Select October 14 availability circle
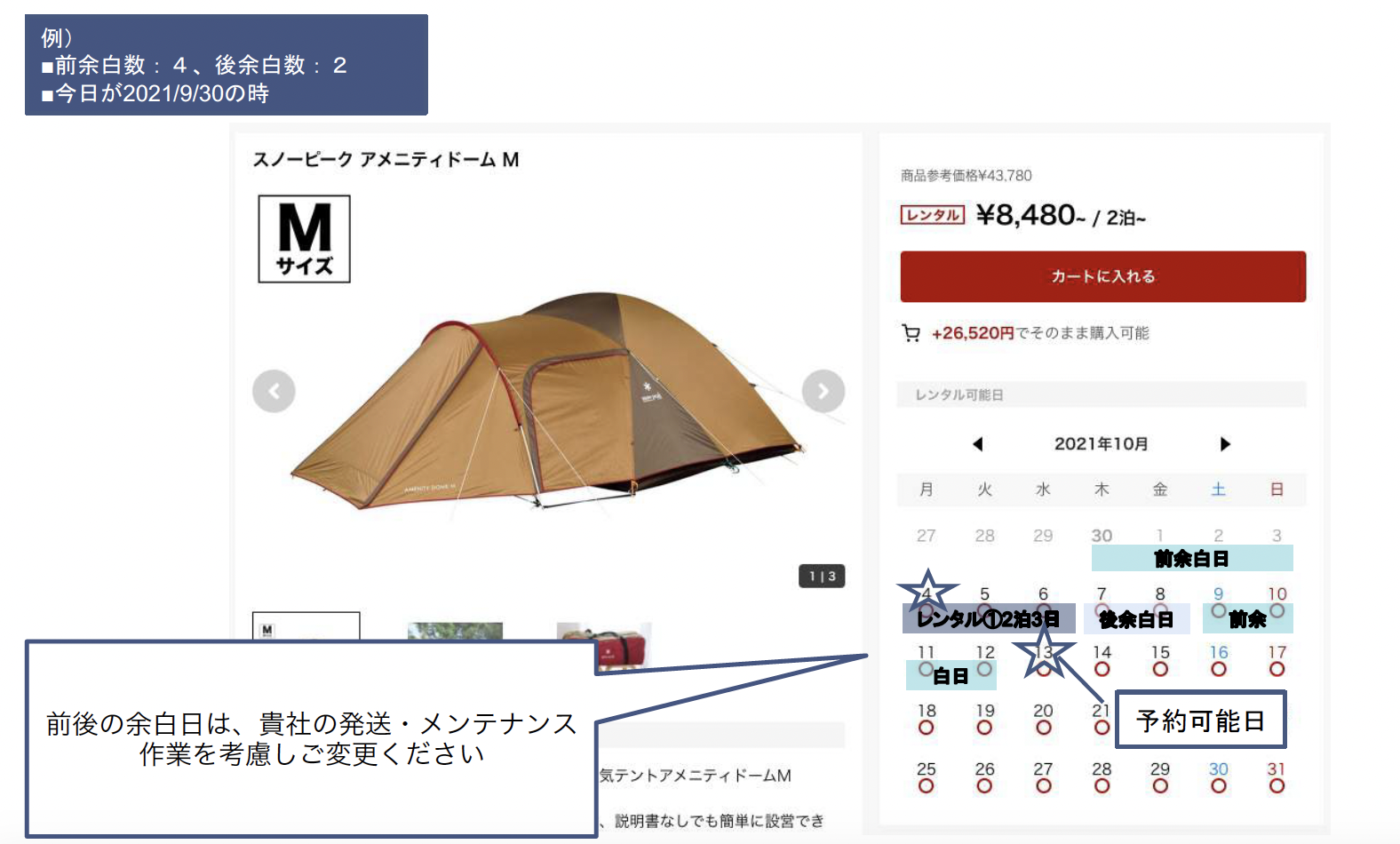This screenshot has height=844, width=1400. coord(1102,669)
